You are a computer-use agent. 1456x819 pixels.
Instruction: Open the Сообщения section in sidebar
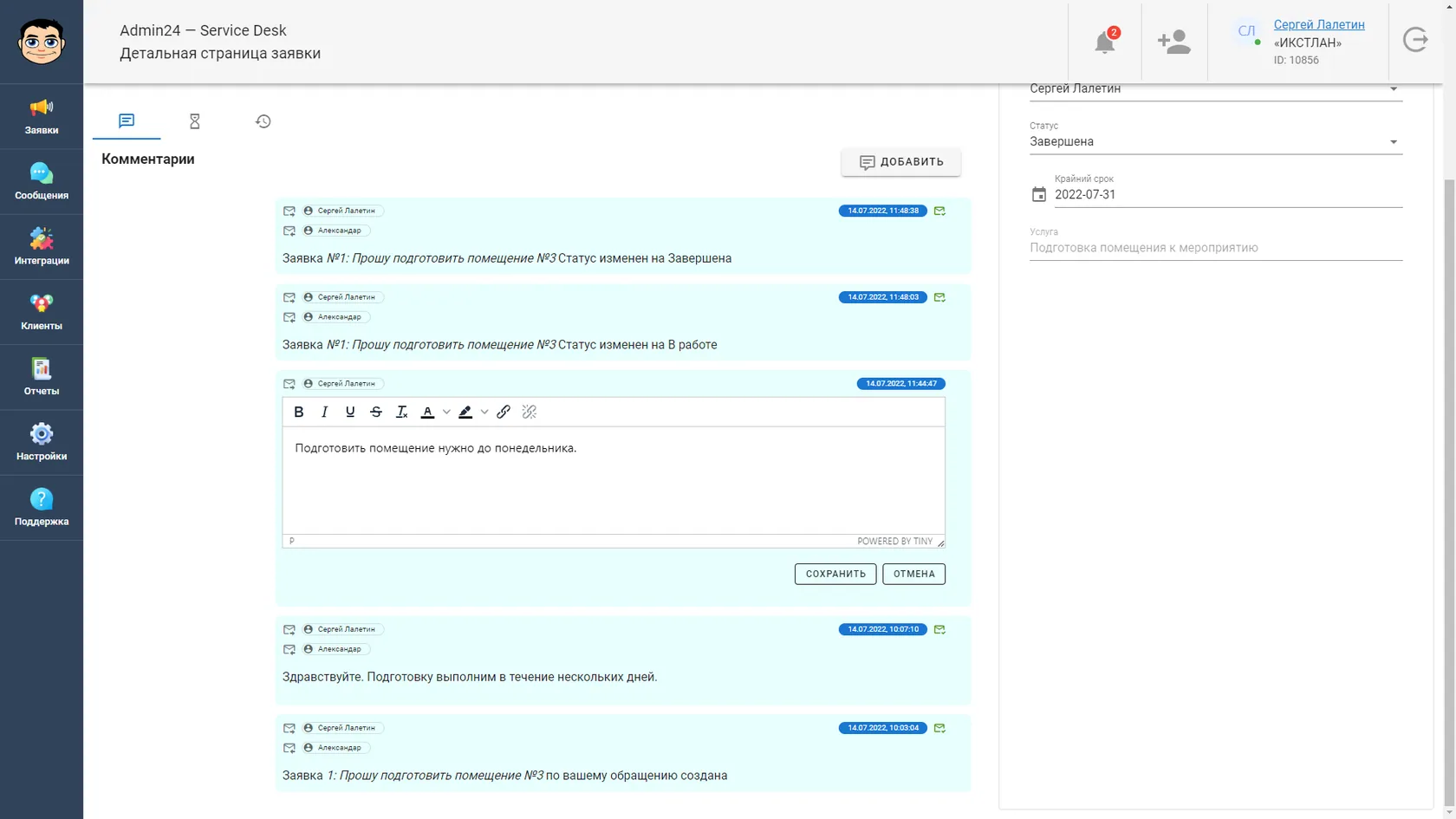tap(42, 182)
